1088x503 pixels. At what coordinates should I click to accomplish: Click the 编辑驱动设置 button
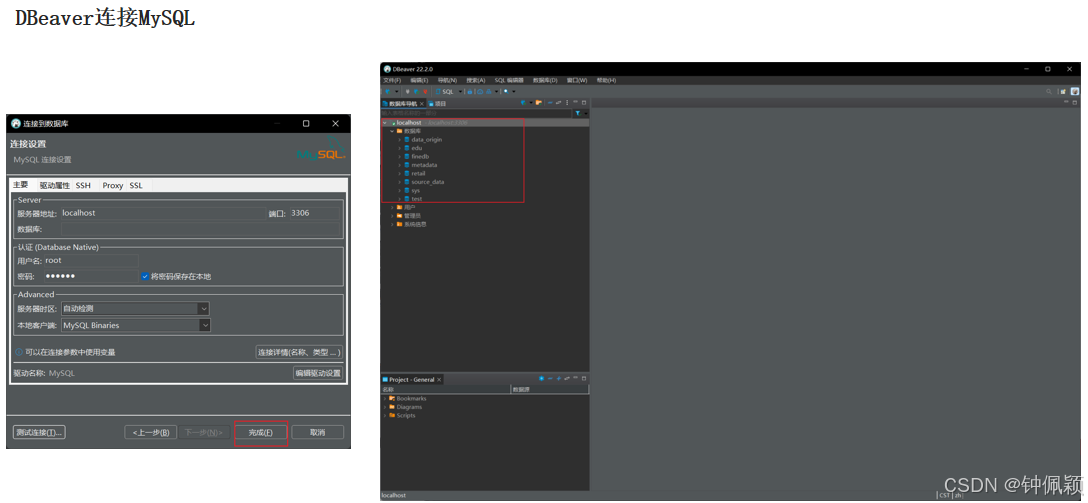[x=318, y=373]
